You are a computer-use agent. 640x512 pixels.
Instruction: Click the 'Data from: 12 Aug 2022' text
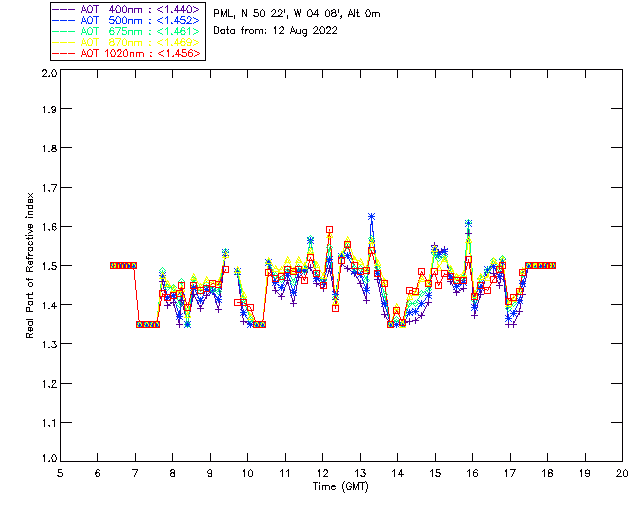point(276,31)
